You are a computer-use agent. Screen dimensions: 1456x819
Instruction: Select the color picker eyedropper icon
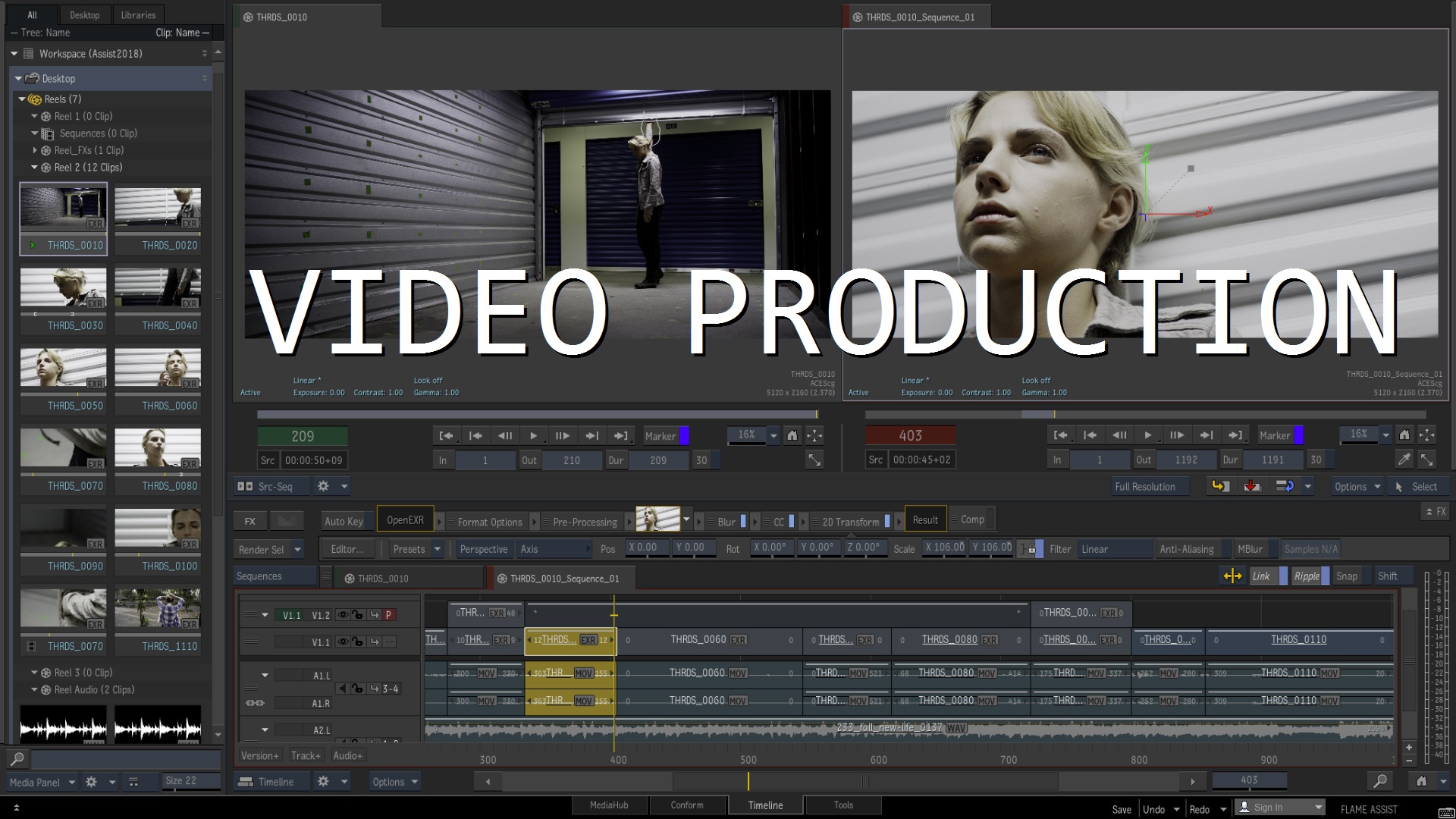point(1404,460)
